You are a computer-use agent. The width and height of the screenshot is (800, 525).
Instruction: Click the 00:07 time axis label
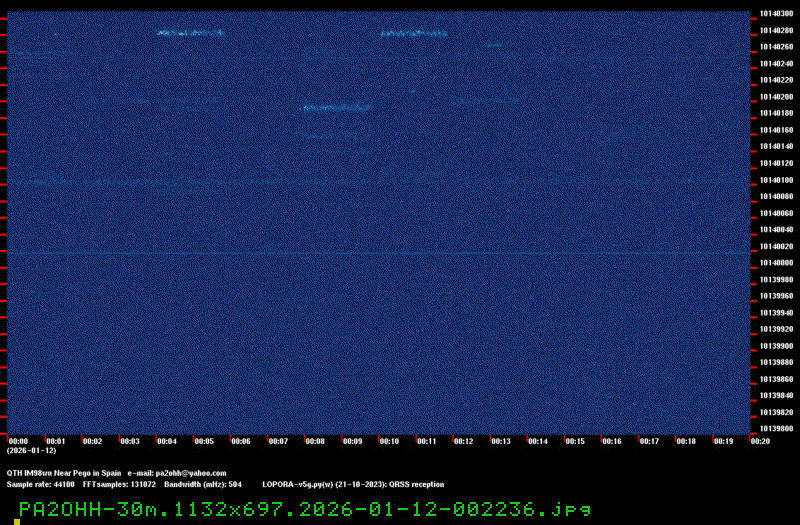[x=278, y=441]
